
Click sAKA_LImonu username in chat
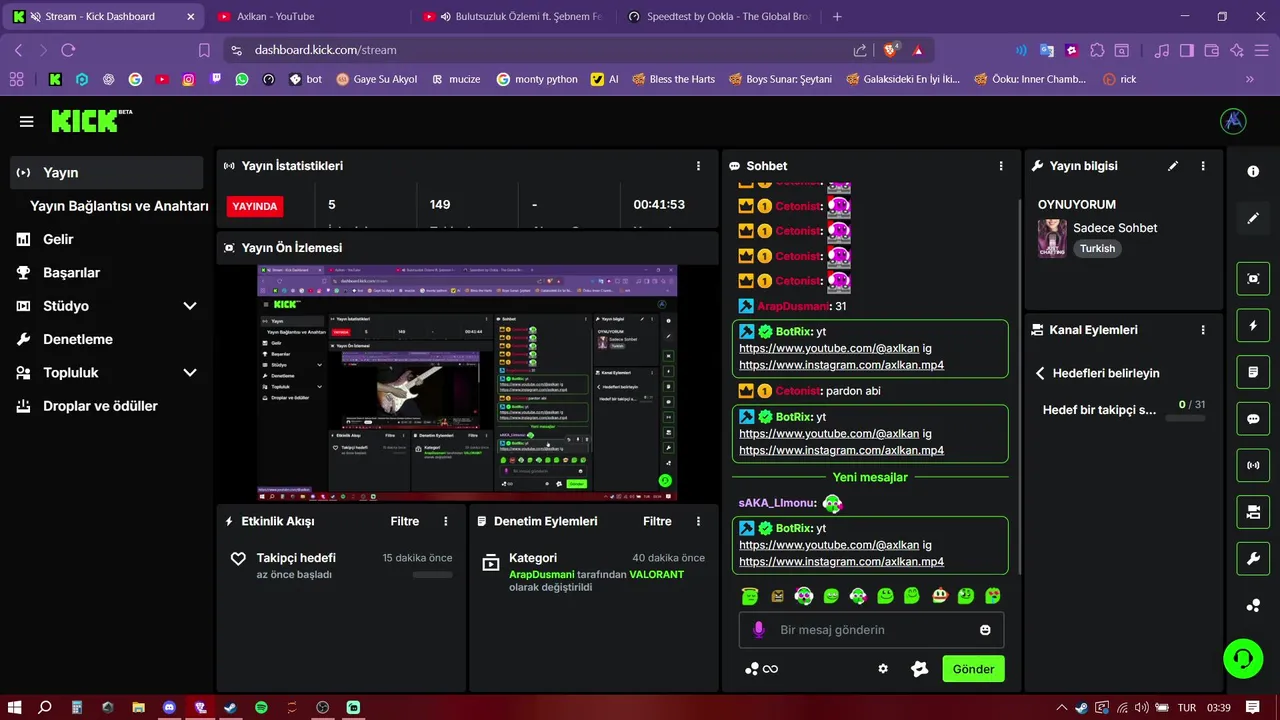pyautogui.click(x=778, y=503)
